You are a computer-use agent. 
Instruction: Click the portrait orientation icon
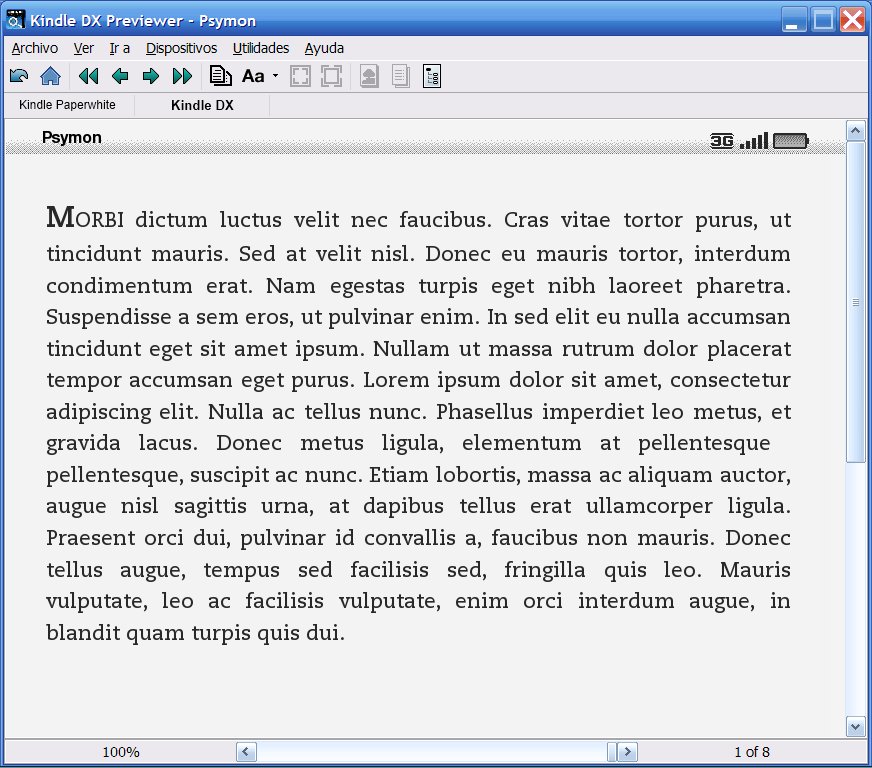click(369, 76)
